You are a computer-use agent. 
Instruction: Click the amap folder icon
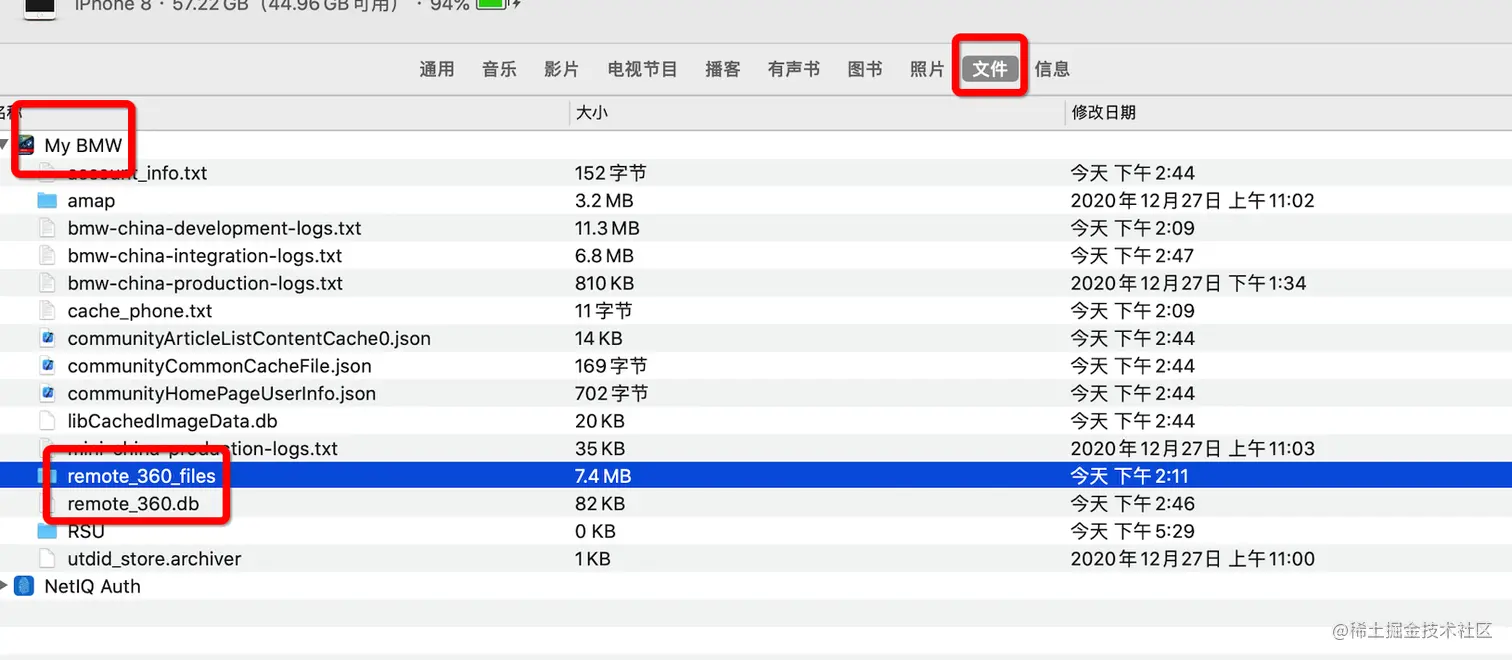click(x=47, y=201)
